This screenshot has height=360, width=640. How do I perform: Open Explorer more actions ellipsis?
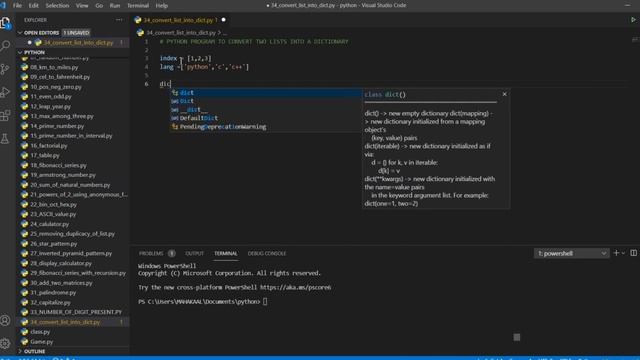coord(119,20)
